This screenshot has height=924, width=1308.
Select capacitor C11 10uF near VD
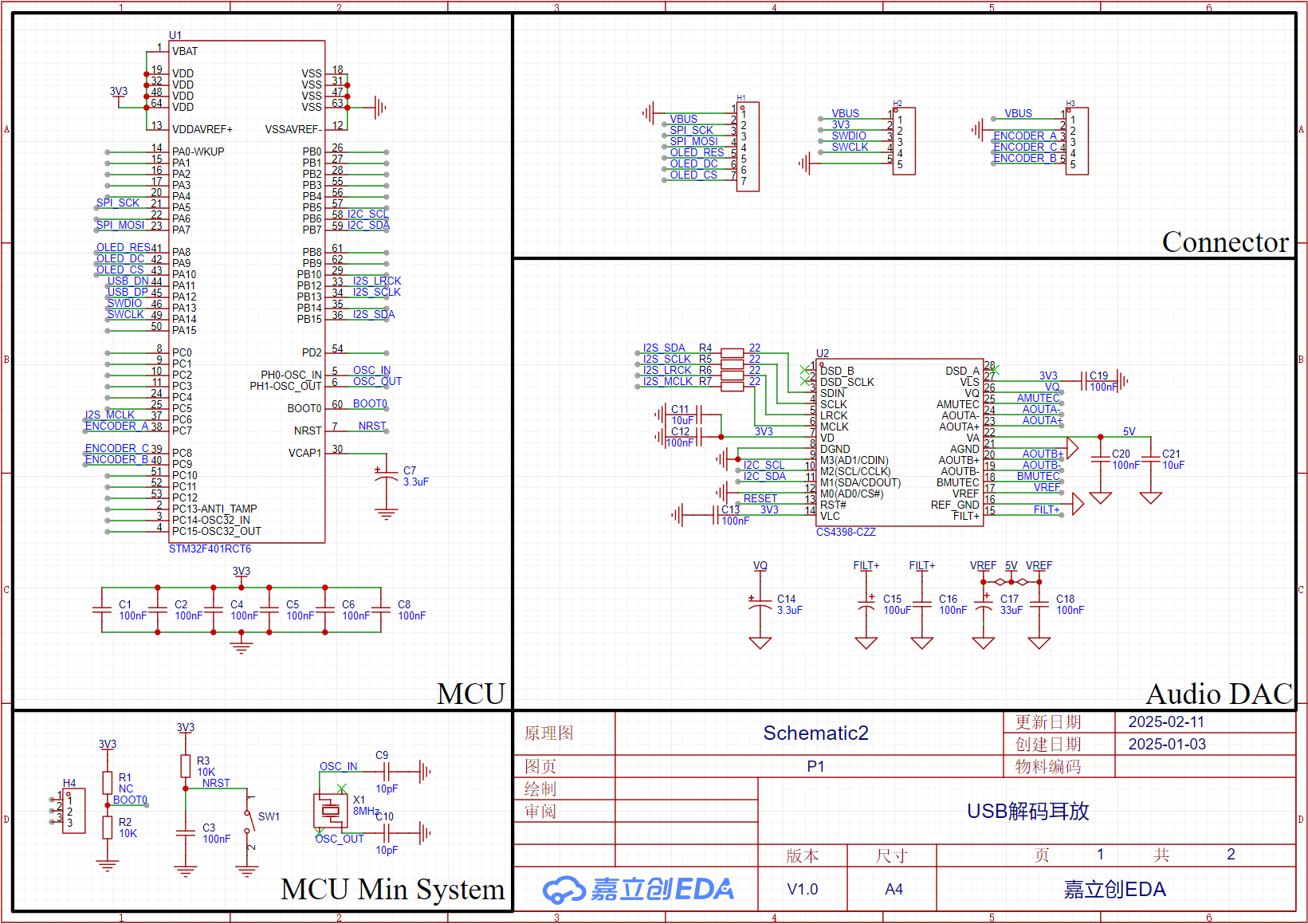[700, 415]
